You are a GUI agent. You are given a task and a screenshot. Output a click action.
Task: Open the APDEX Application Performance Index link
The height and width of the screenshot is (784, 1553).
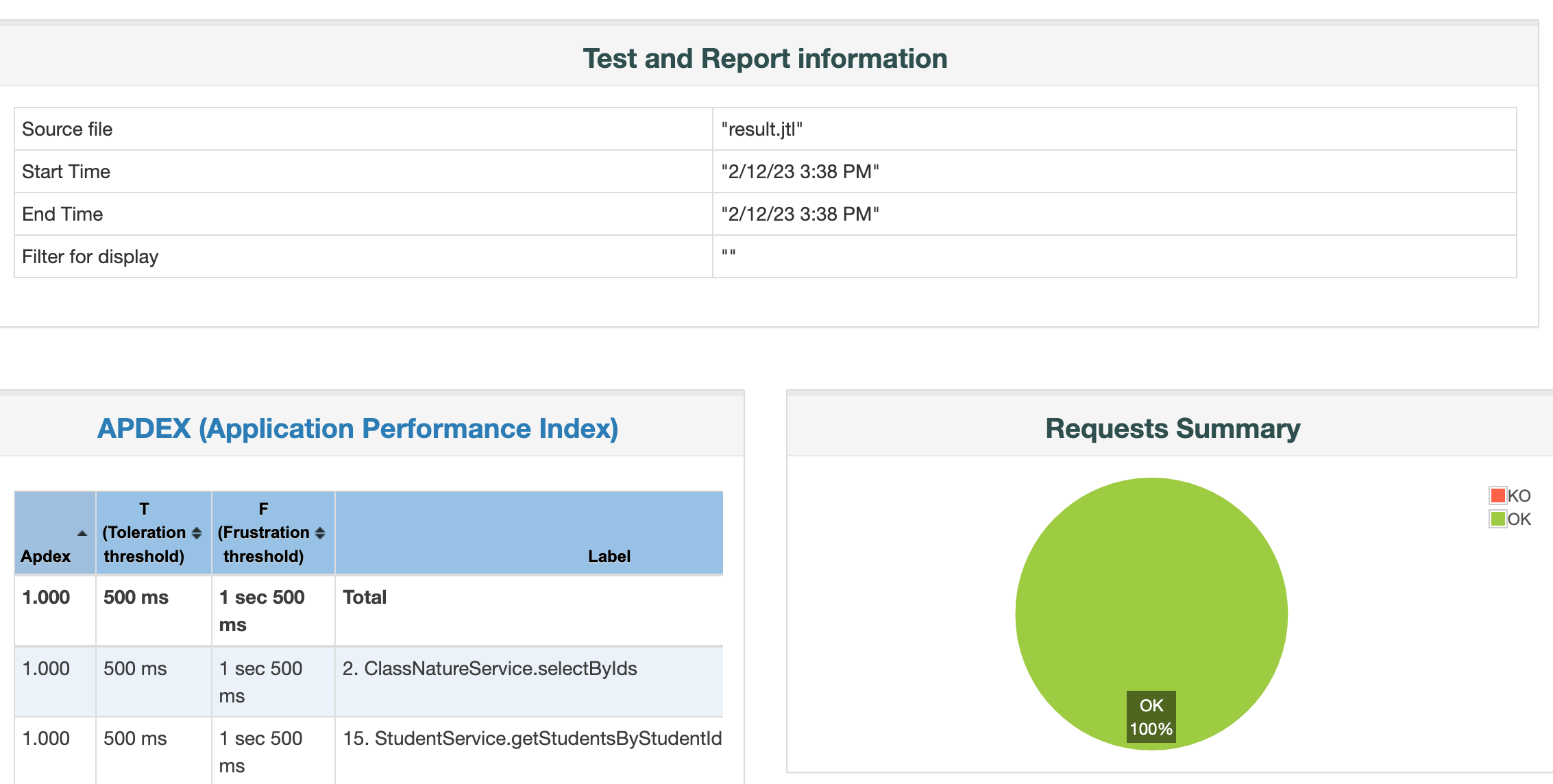(358, 428)
